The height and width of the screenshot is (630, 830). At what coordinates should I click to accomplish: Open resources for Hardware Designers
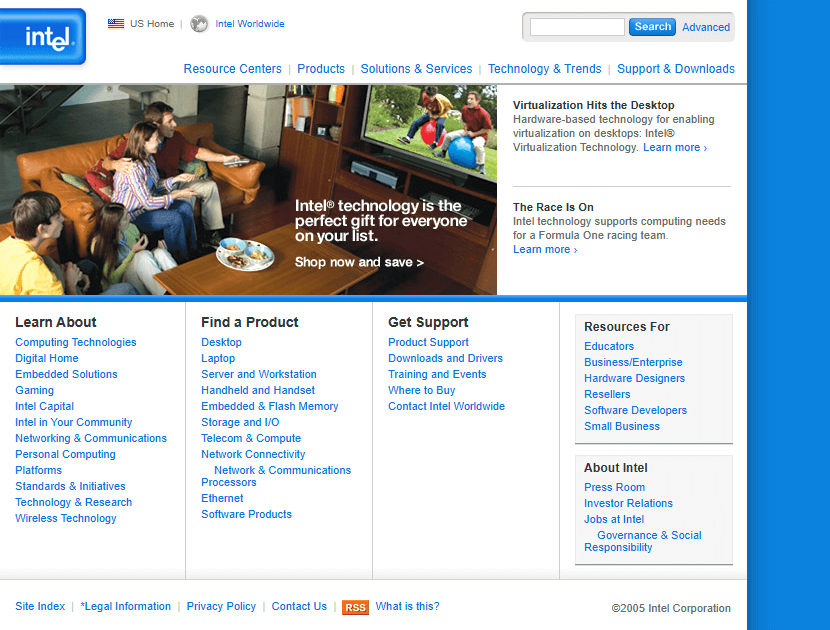(x=634, y=378)
